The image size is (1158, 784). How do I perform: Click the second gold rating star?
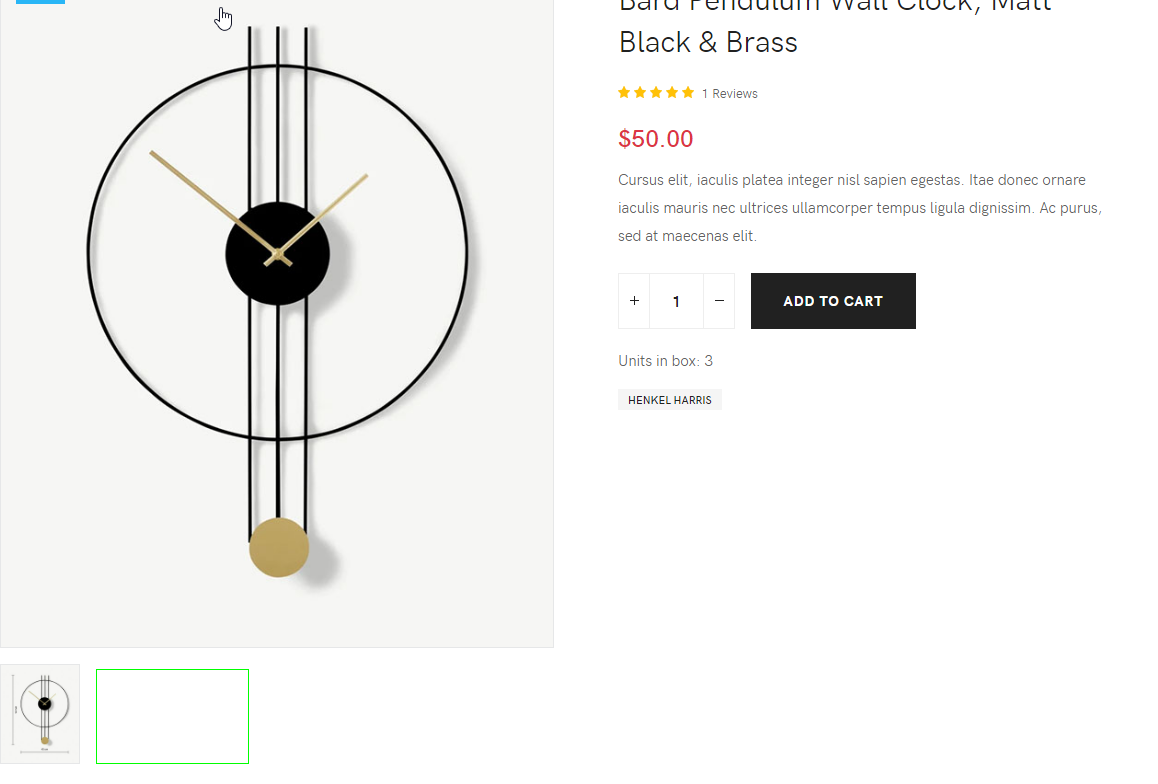(640, 93)
